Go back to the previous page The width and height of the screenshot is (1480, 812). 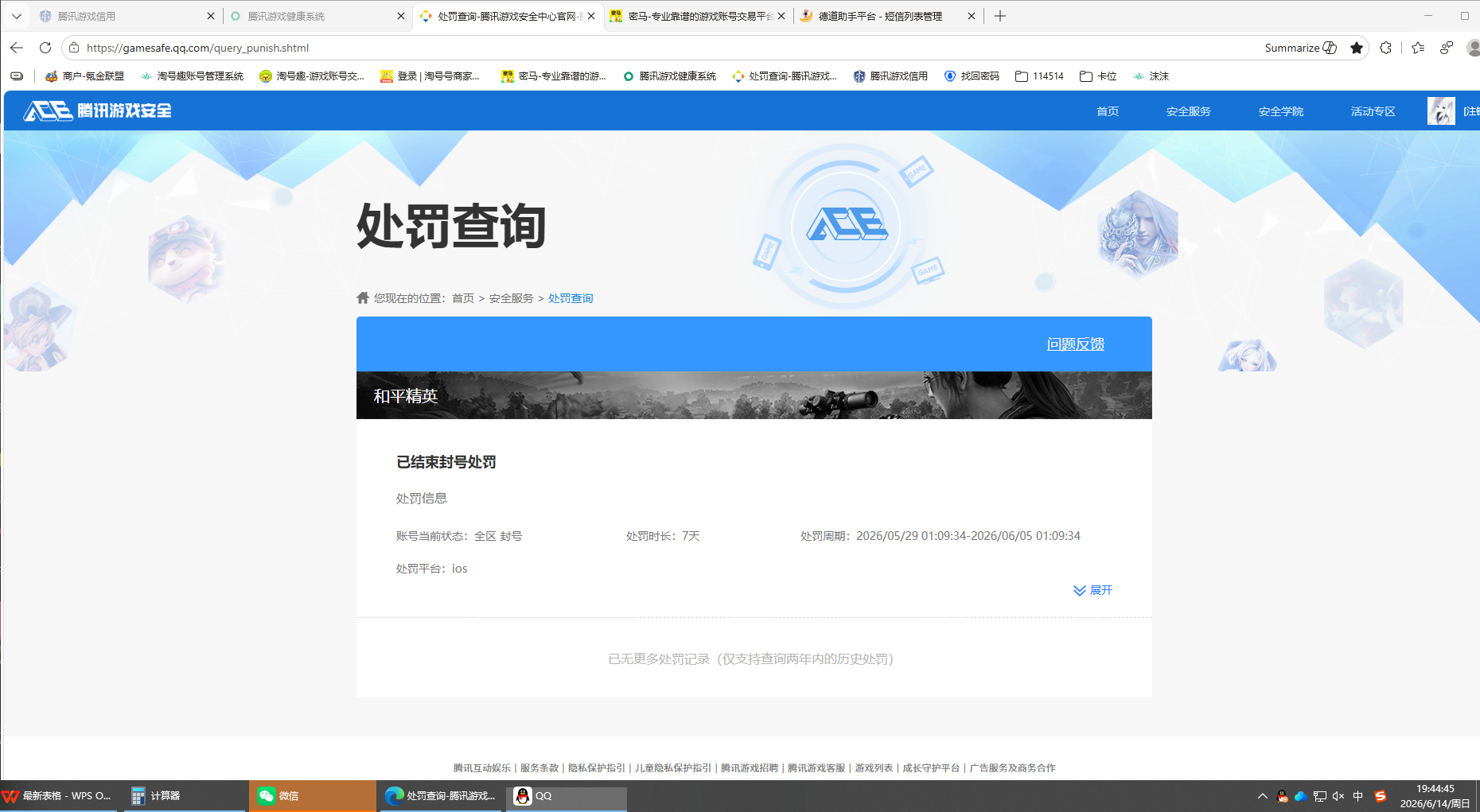coord(17,48)
